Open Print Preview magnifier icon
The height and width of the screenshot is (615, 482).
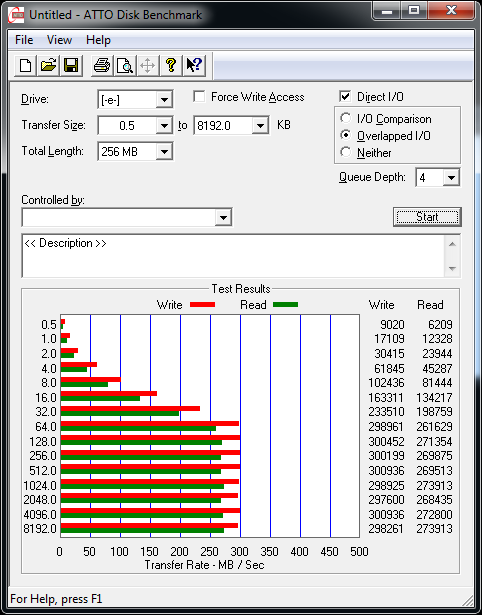coord(125,65)
